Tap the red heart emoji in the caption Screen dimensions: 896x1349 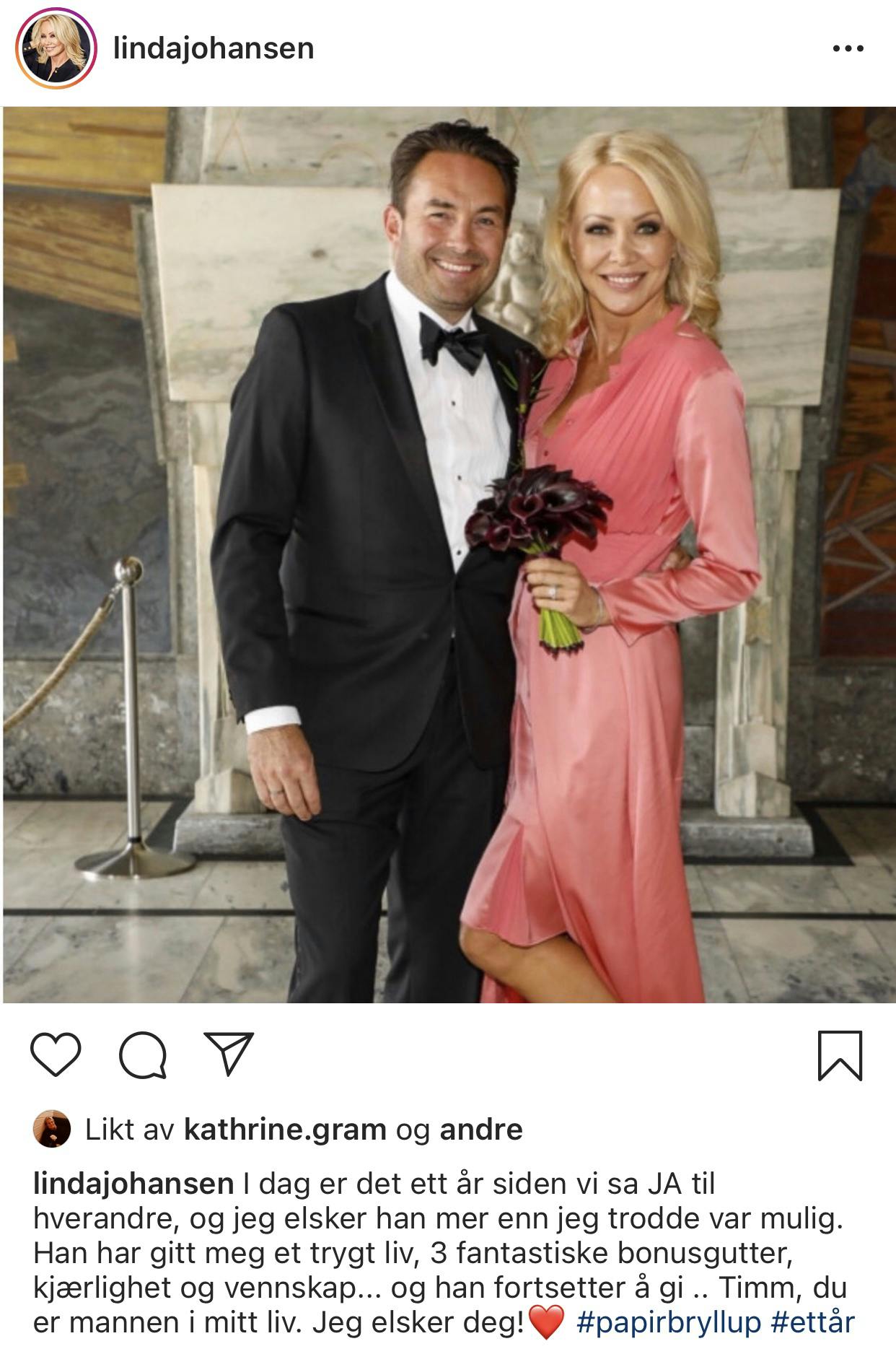coord(546,1323)
